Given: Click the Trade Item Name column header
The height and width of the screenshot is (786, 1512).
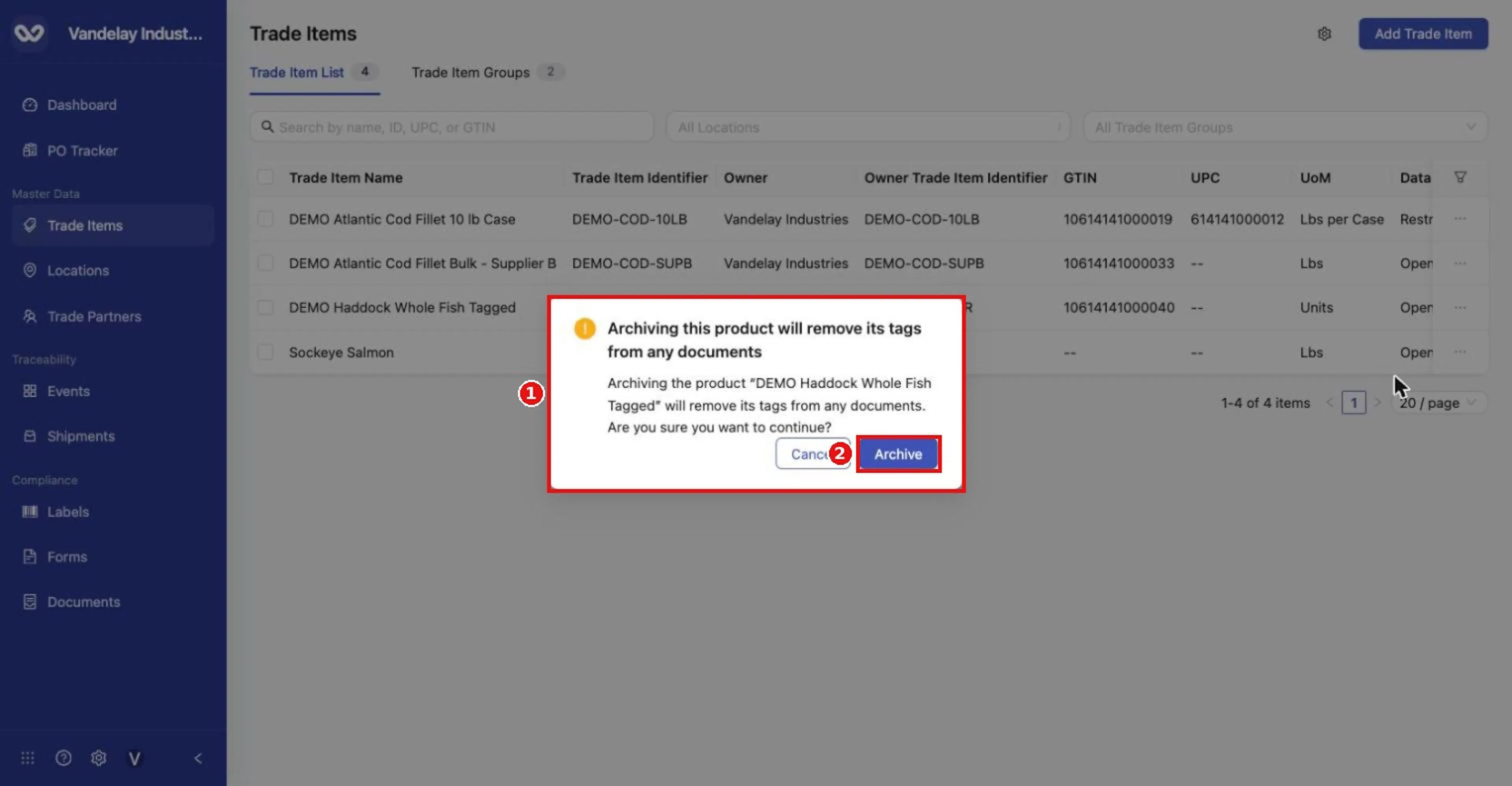Looking at the screenshot, I should [346, 178].
